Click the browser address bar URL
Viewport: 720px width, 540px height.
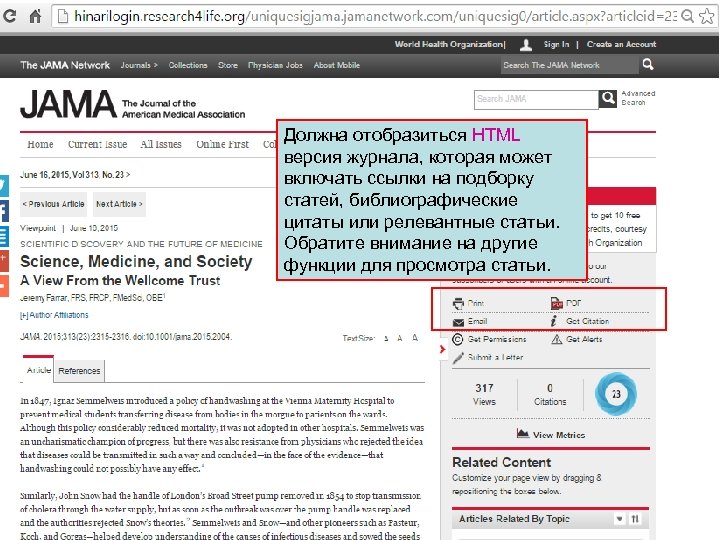376,17
